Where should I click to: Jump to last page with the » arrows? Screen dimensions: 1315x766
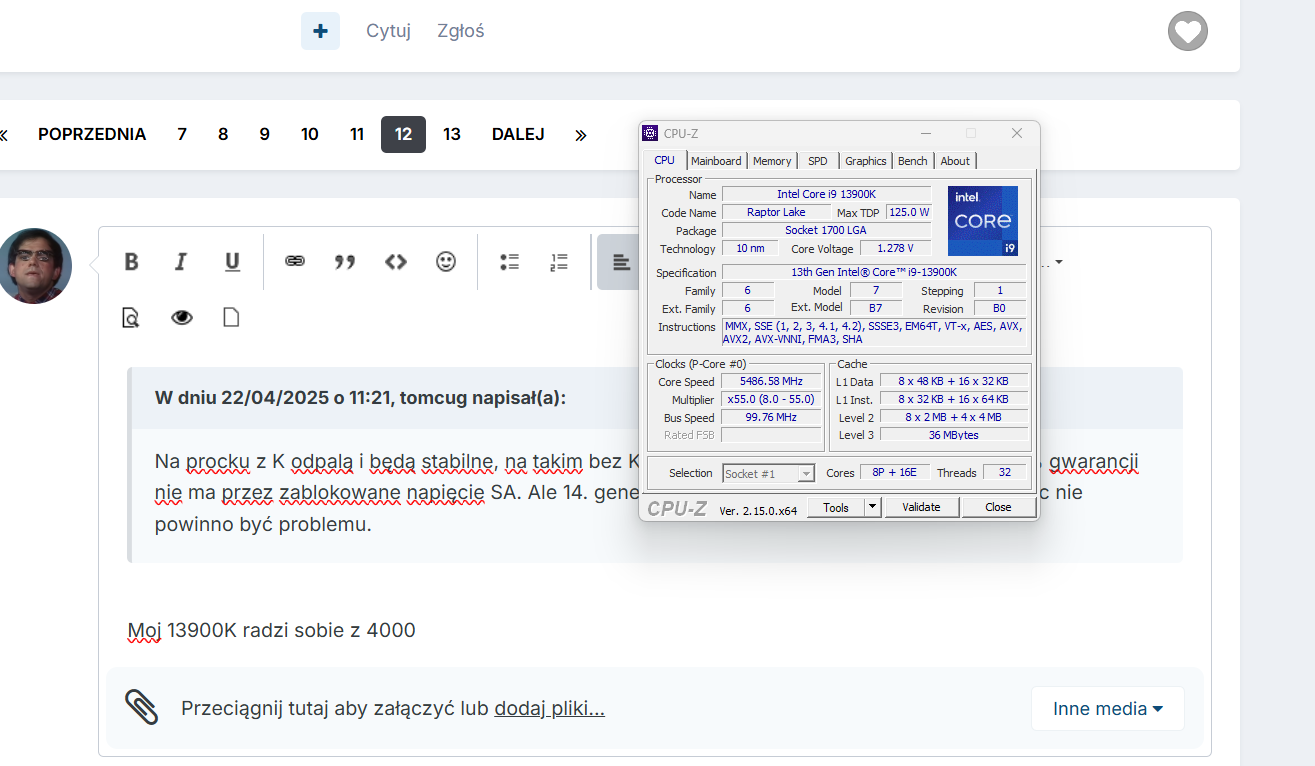point(581,134)
